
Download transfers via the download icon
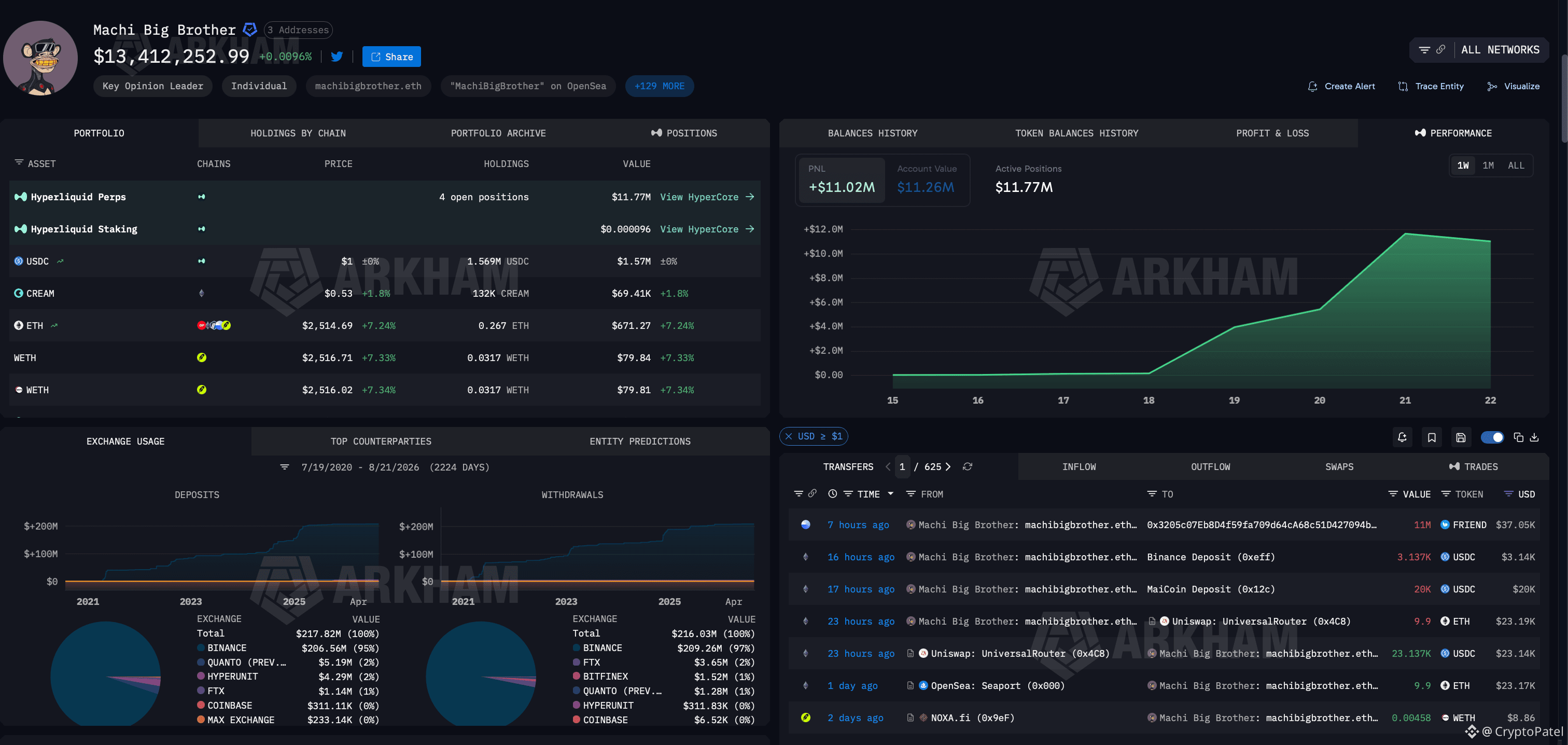(1534, 437)
